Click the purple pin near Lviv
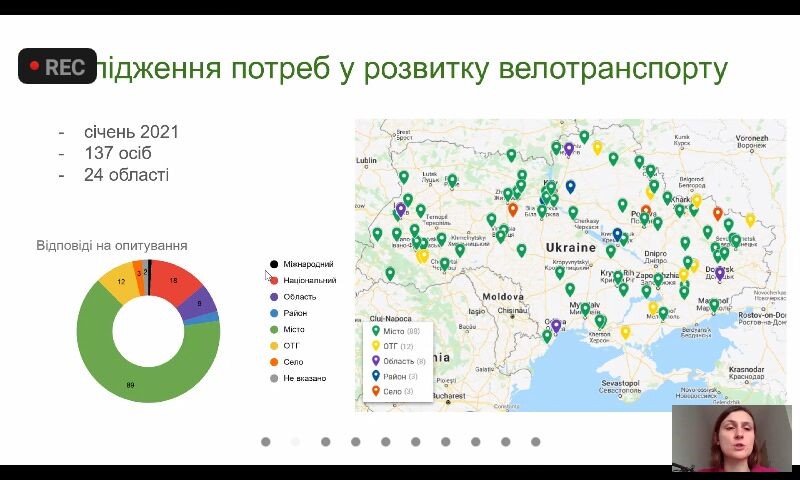 pyautogui.click(x=401, y=210)
